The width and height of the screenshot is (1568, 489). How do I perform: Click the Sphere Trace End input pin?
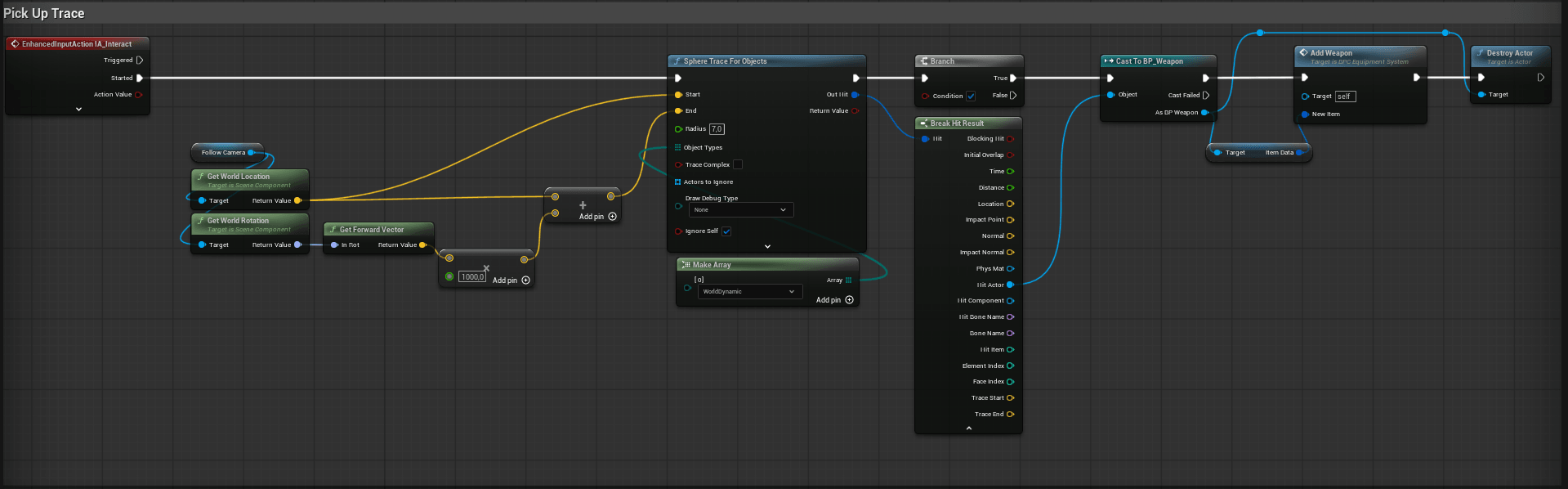click(x=678, y=111)
